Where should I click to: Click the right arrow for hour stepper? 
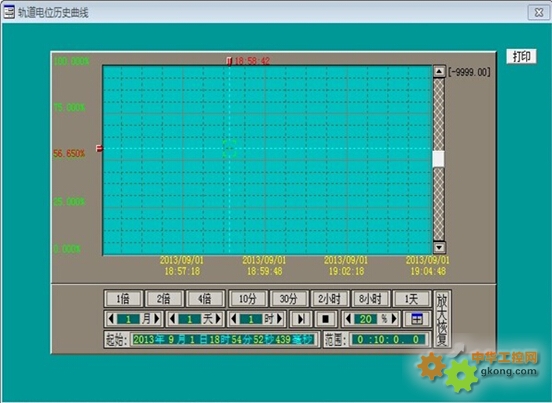tap(280, 319)
